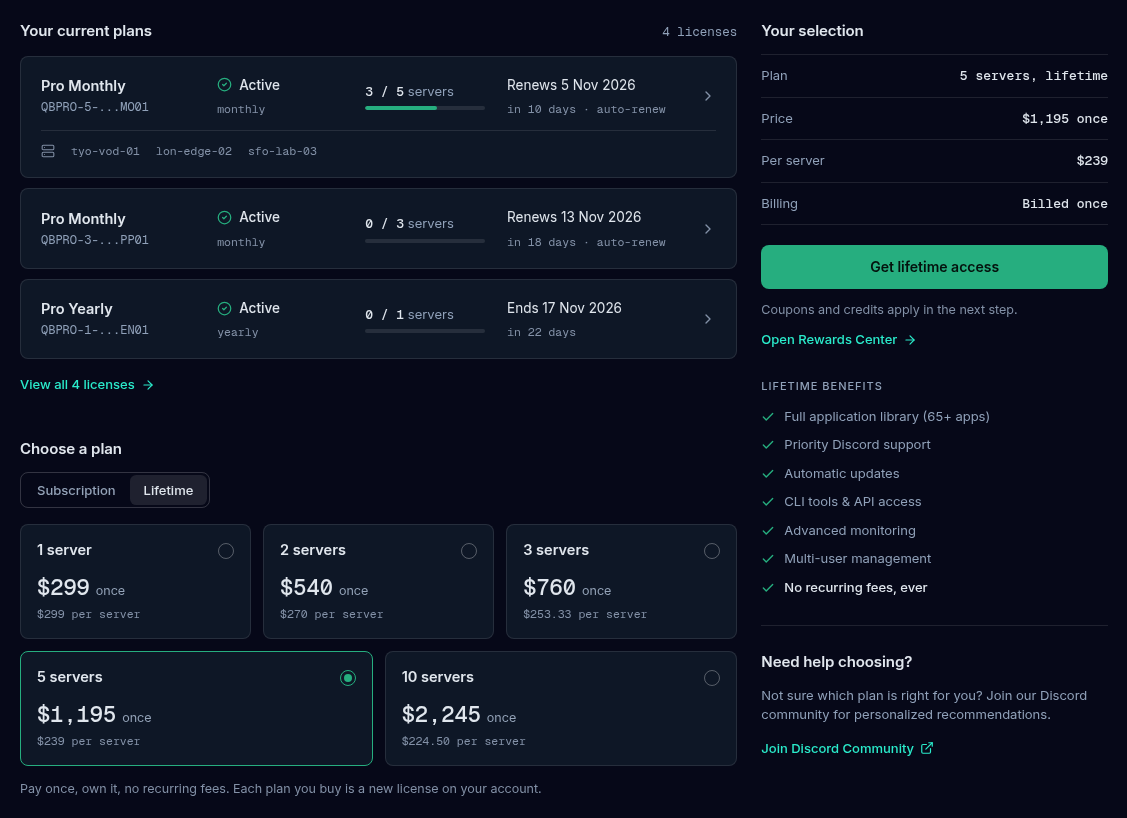Click the checkmark next to No recurring fees, ever
The width and height of the screenshot is (1127, 818).
768,587
